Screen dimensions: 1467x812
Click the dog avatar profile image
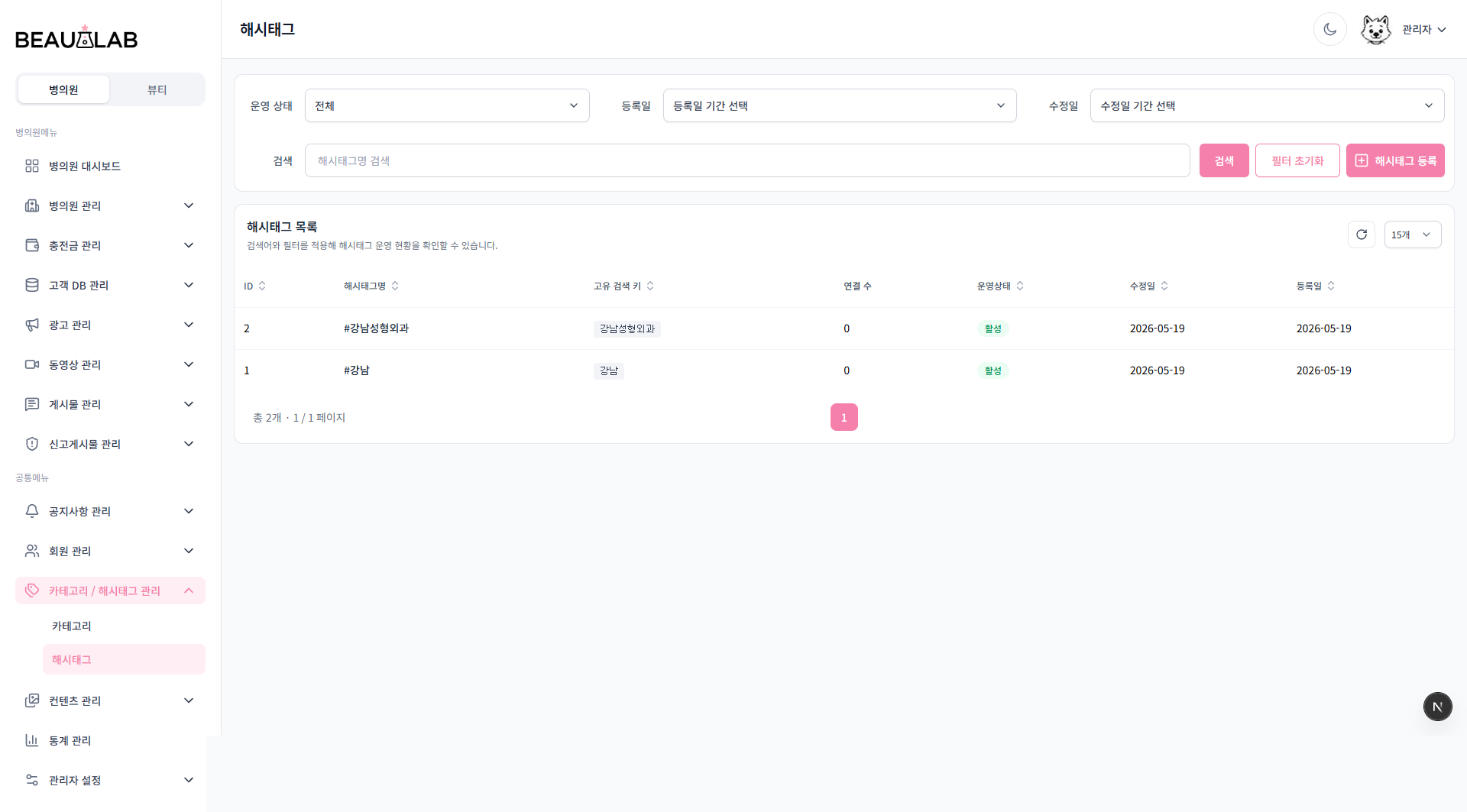1375,30
